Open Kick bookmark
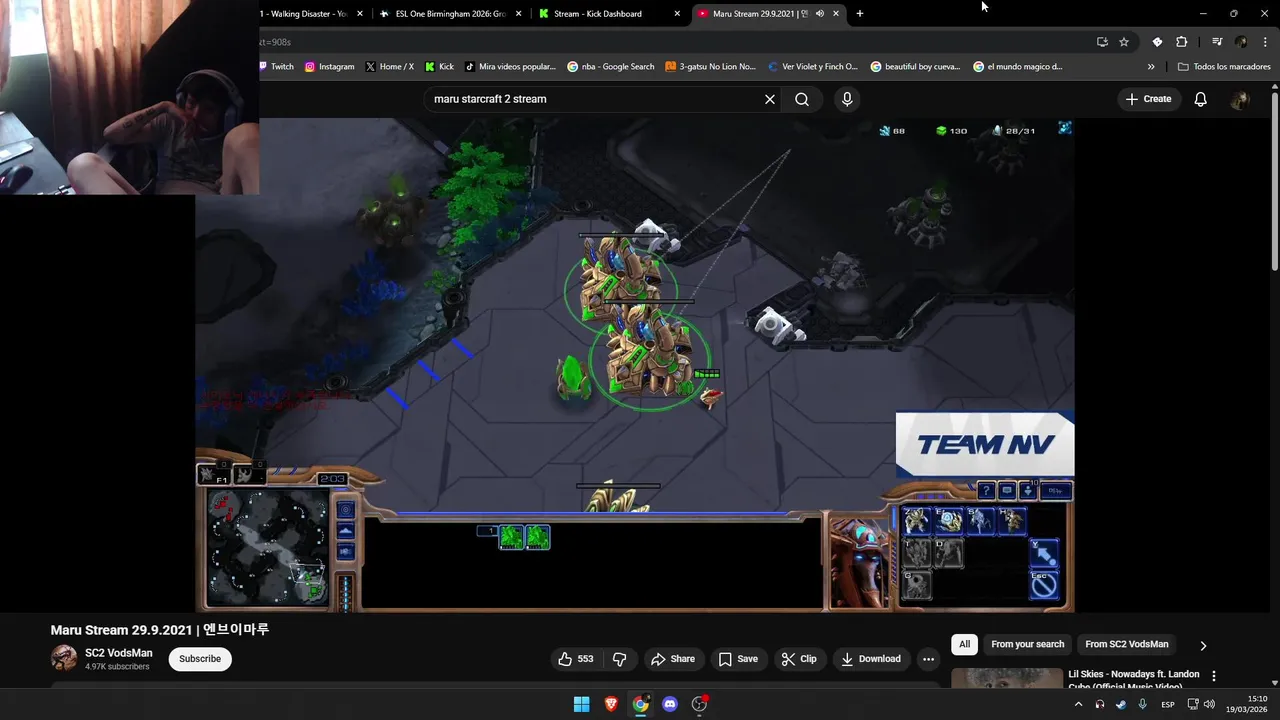Screen dimensions: 1280x720 [x=439, y=67]
